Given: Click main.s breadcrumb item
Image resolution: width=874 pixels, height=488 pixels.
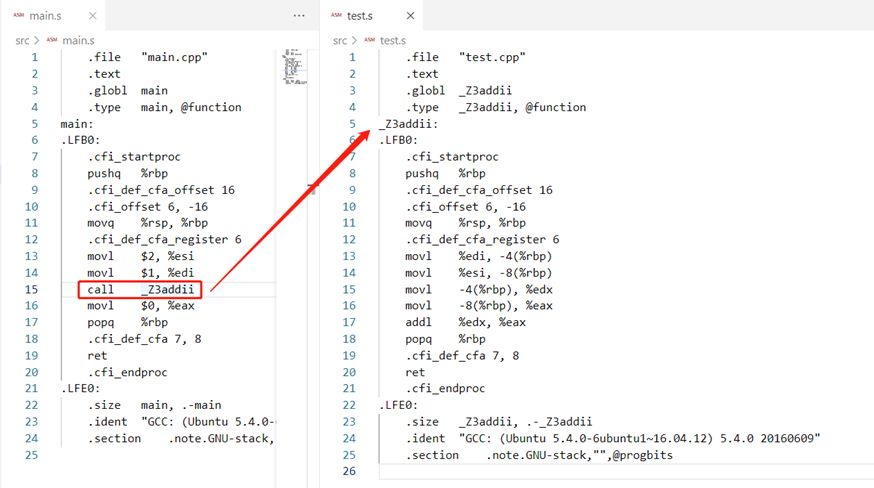Looking at the screenshot, I should coord(78,40).
